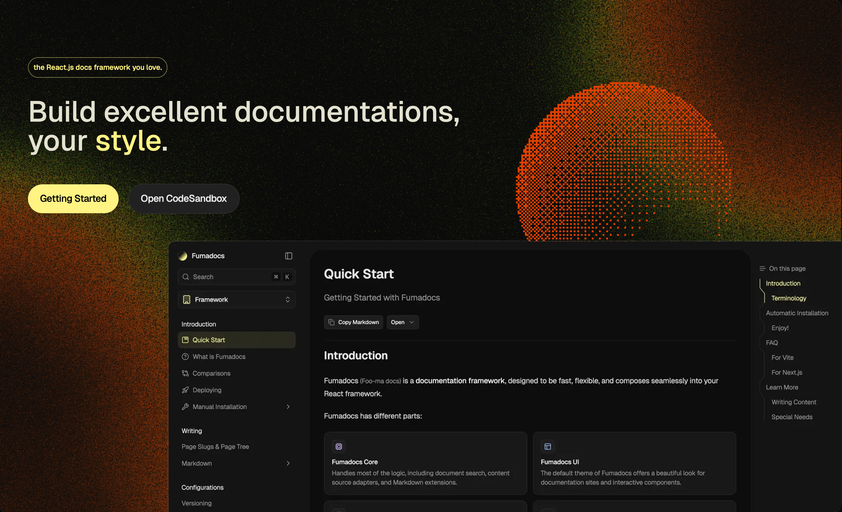Viewport: 842px width, 512px height.
Task: Click the Getting Started button
Action: point(73,199)
